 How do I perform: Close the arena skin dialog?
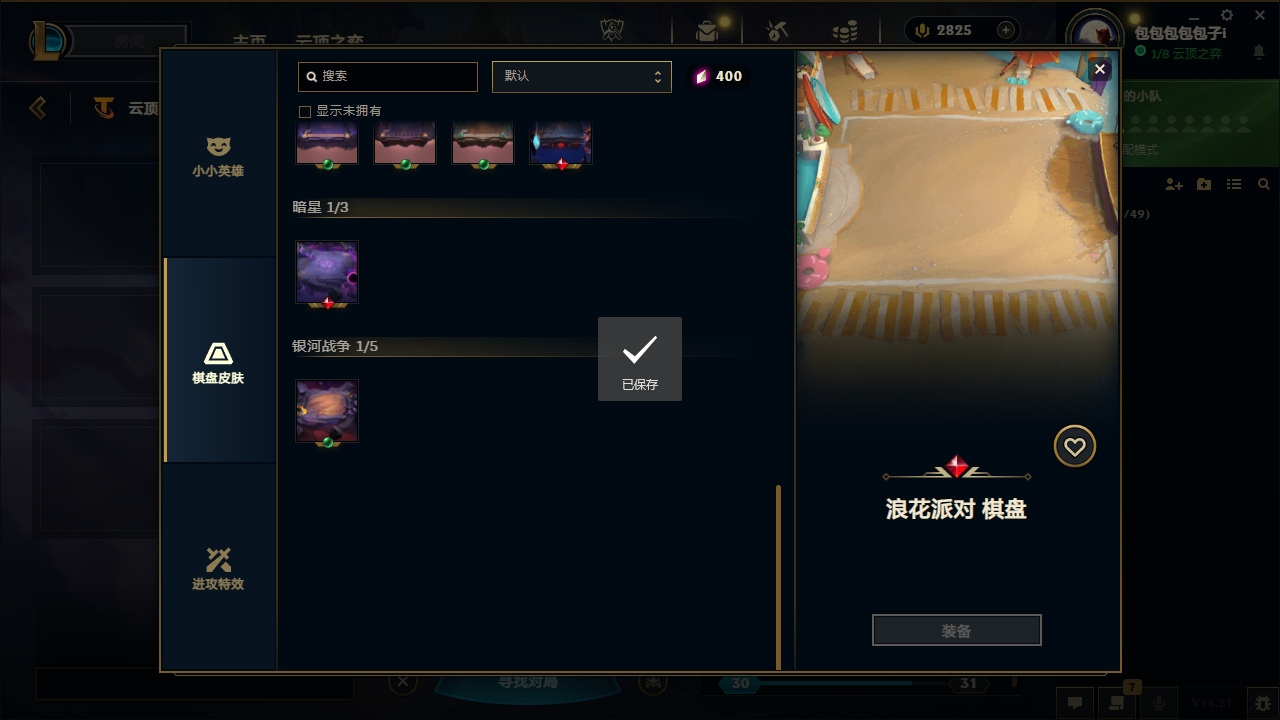point(1100,69)
